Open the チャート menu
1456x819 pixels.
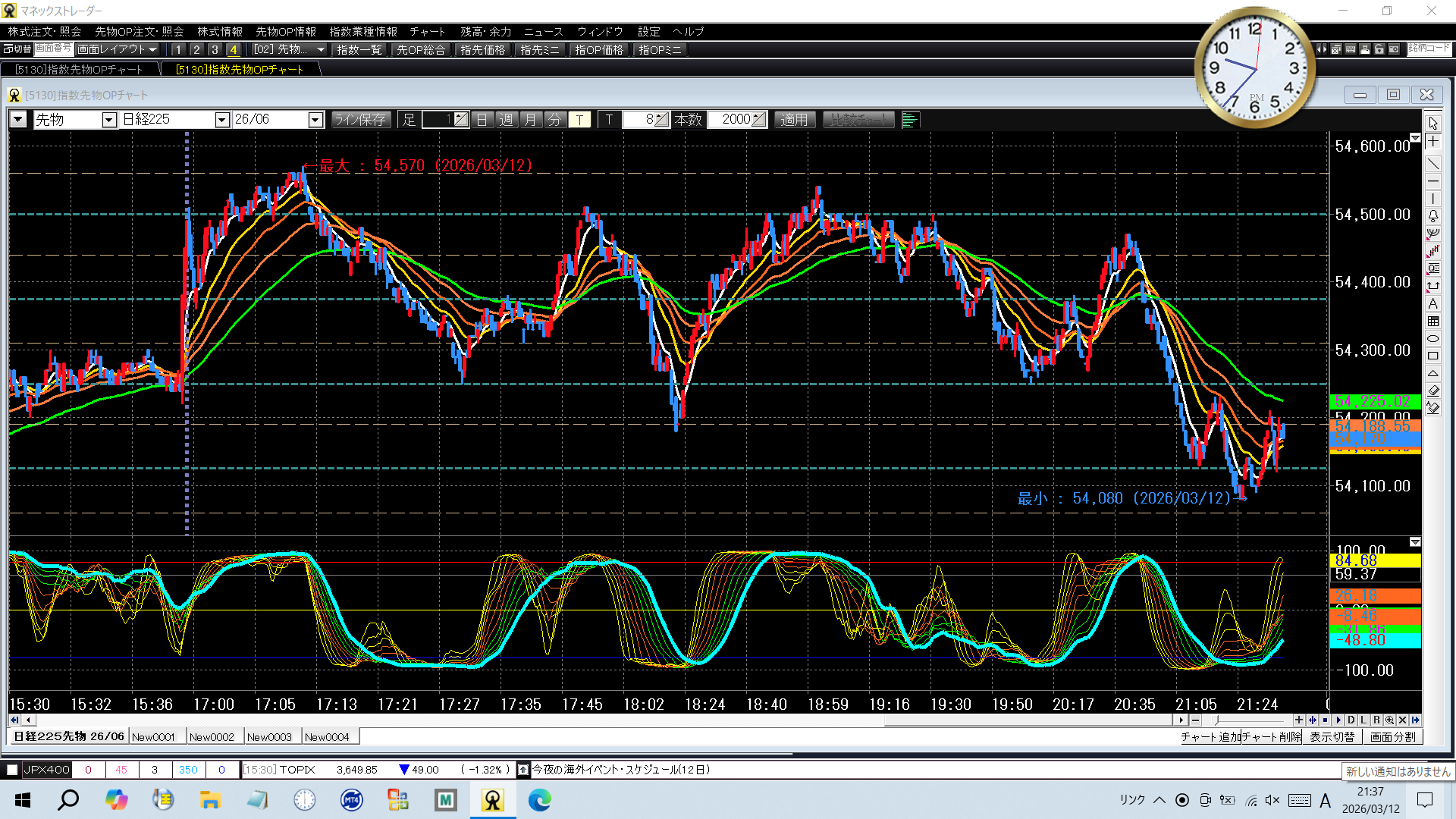427,31
